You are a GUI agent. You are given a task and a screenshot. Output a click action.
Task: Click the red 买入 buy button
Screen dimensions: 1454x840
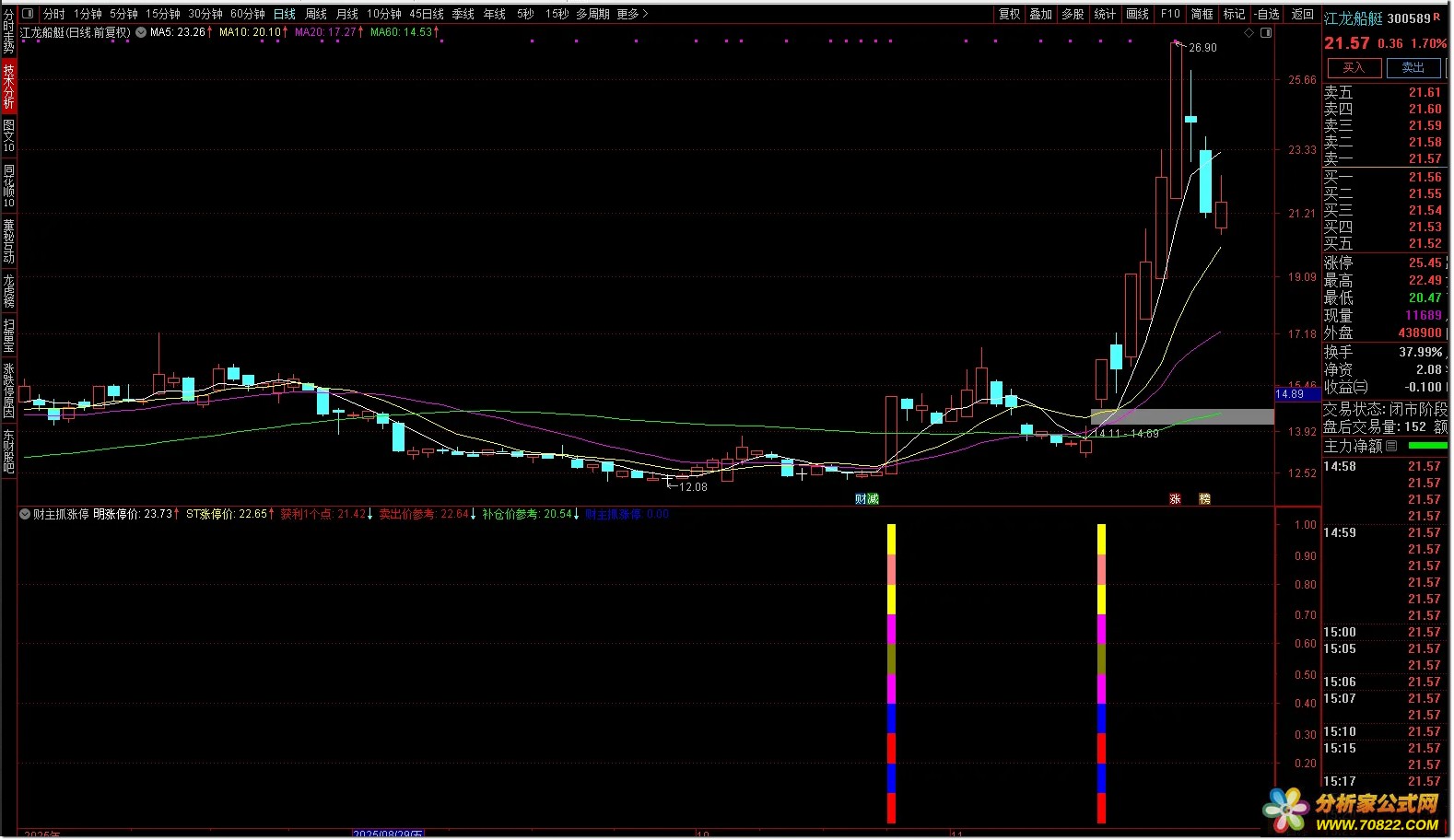tap(1354, 67)
